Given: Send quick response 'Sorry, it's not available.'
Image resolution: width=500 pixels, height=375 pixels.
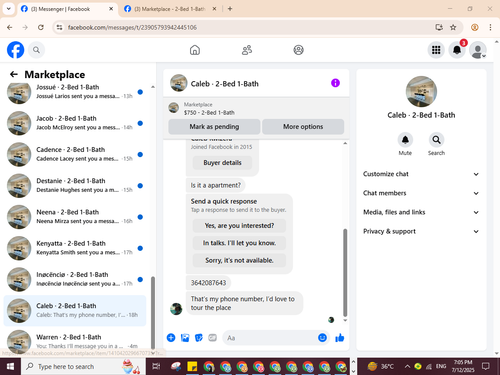Looking at the screenshot, I should 239,260.
